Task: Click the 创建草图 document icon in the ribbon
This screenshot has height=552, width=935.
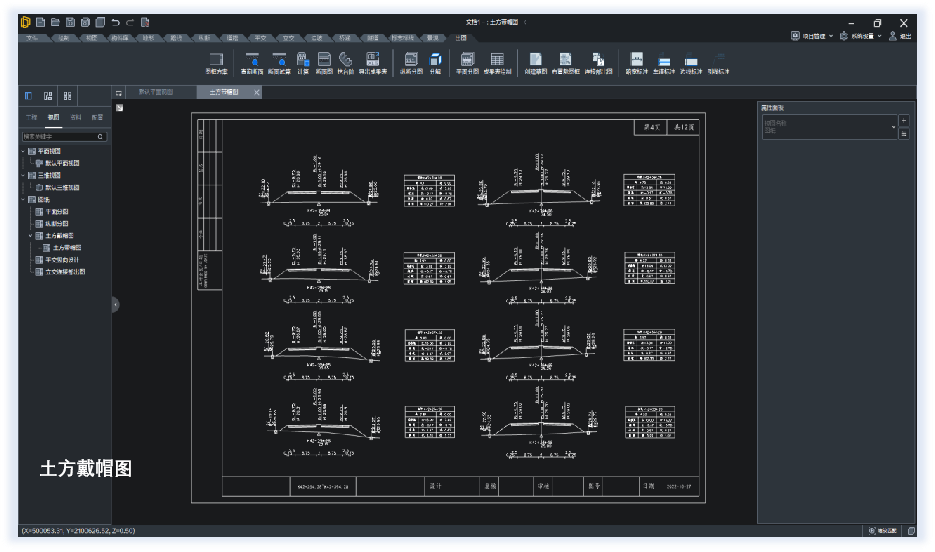Action: coord(535,60)
